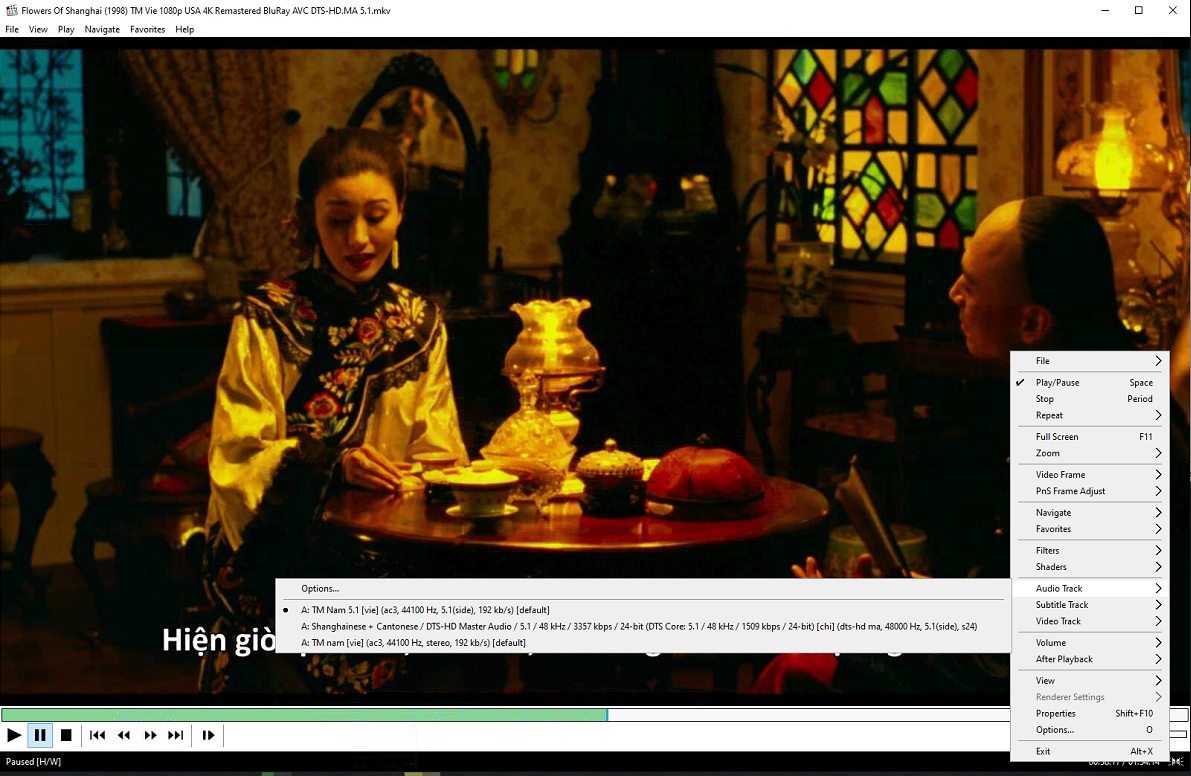This screenshot has height=776, width=1191.
Task: Open the Navigate menu in menu bar
Action: point(102,30)
